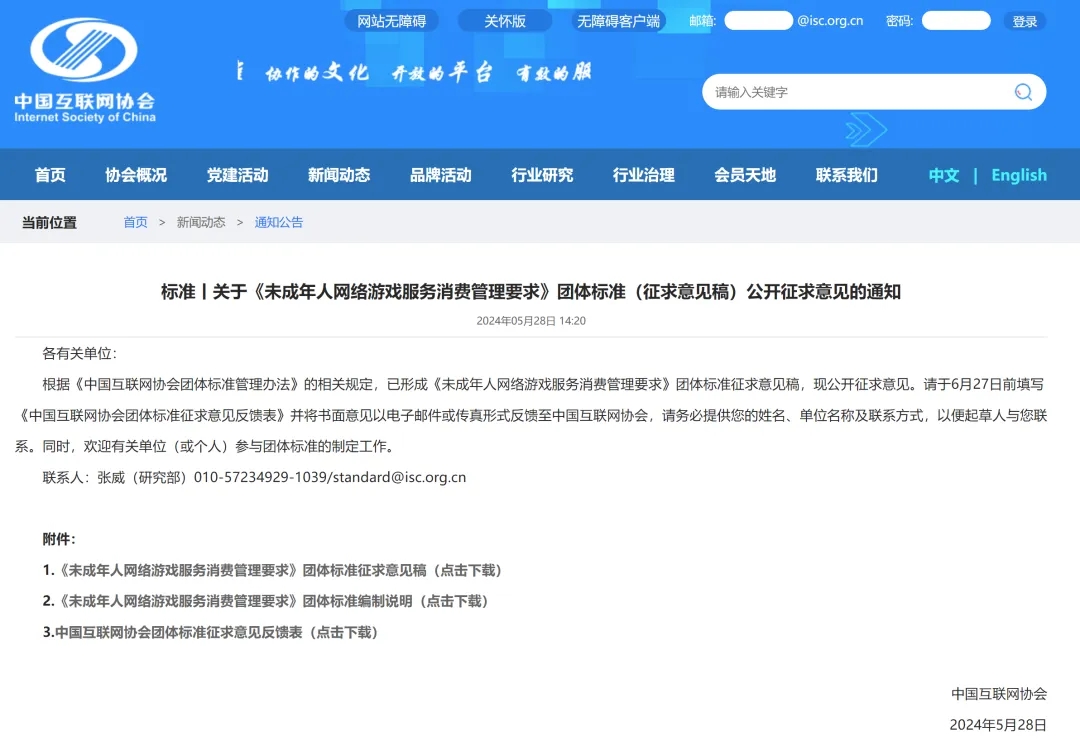Screen dimensions: 1080x741
Task: Click the 登录 login button
Action: [1025, 21]
